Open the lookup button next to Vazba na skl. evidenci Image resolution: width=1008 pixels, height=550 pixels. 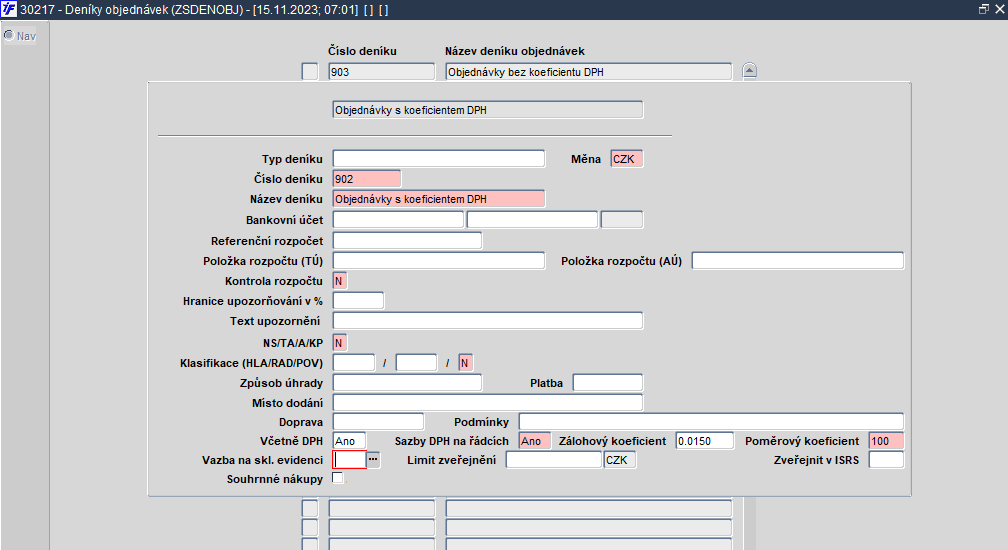coord(373,459)
